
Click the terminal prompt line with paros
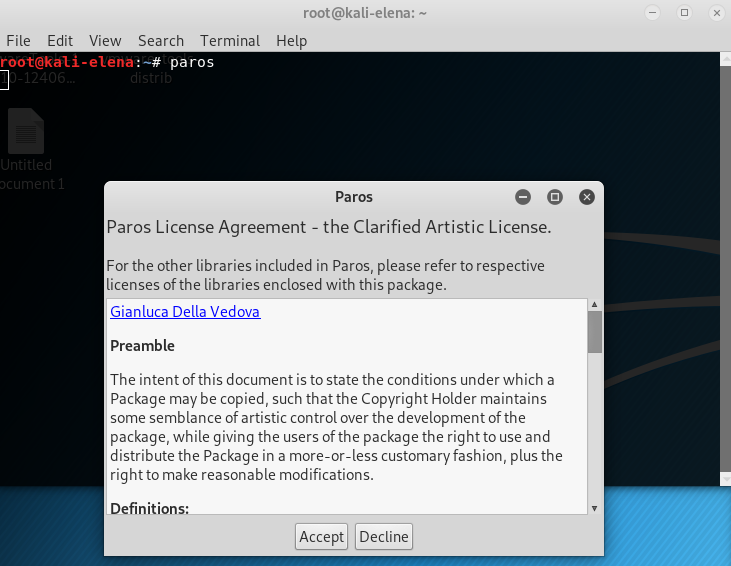tap(107, 62)
